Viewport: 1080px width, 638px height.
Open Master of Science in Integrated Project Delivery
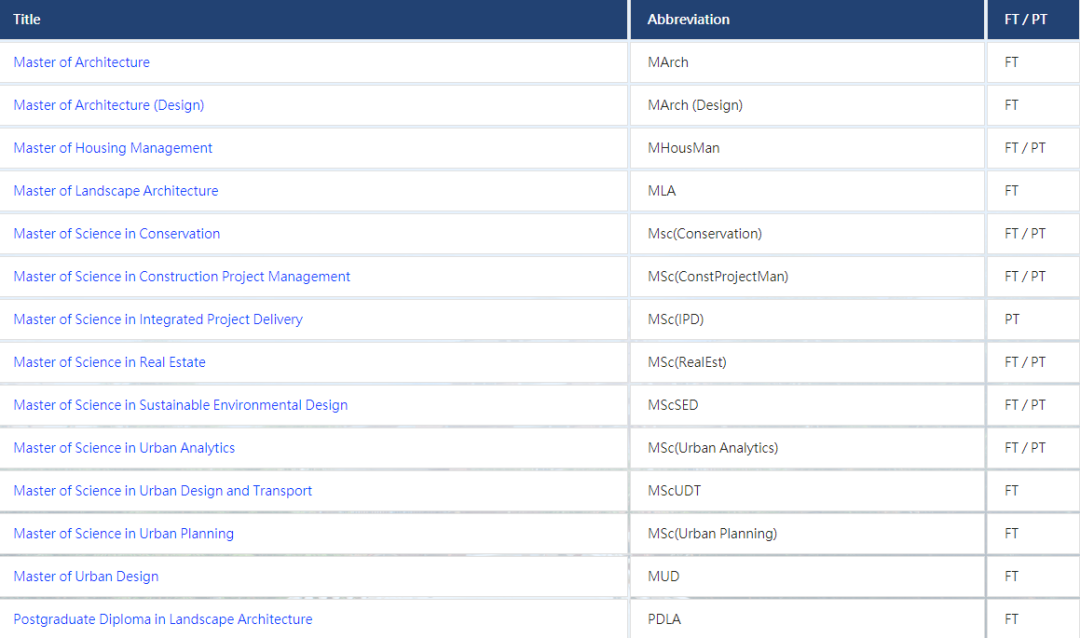(x=158, y=320)
